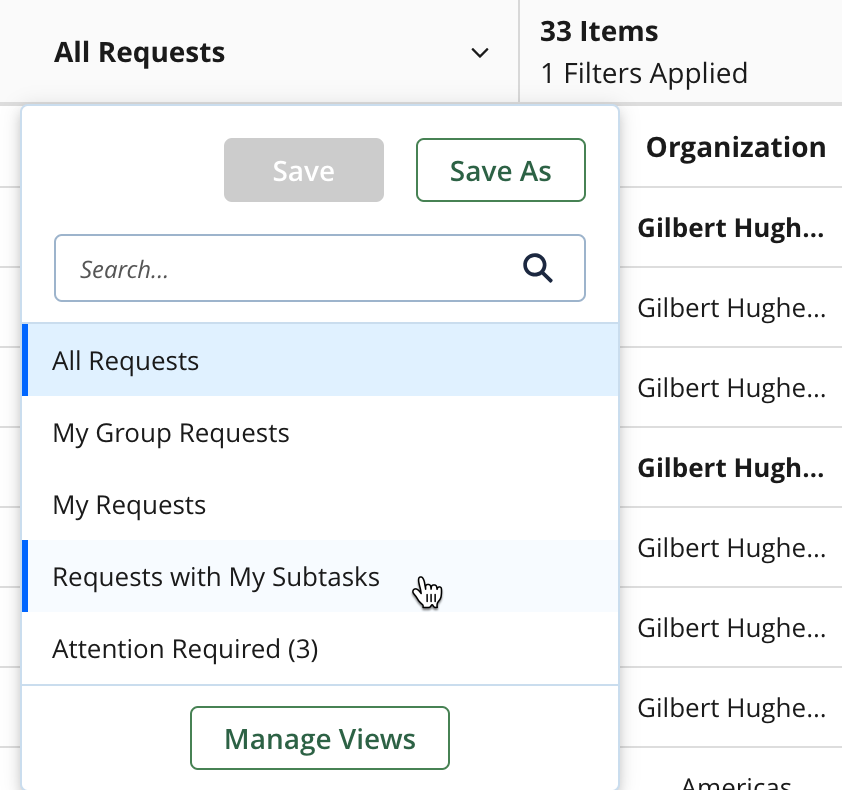Select All Requests in the views list
This screenshot has width=842, height=790.
(x=126, y=361)
